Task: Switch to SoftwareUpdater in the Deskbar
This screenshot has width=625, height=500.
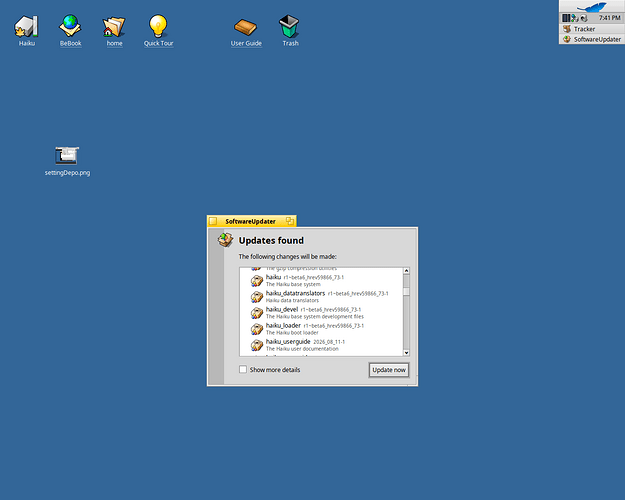Action: (592, 39)
